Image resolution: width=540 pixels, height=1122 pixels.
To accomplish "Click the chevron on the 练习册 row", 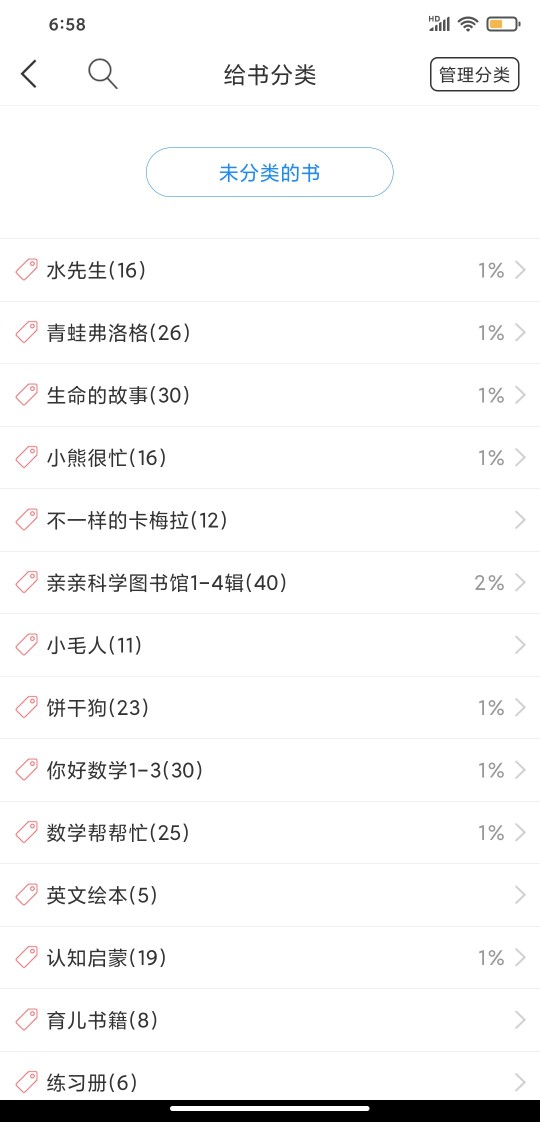I will click(520, 1083).
